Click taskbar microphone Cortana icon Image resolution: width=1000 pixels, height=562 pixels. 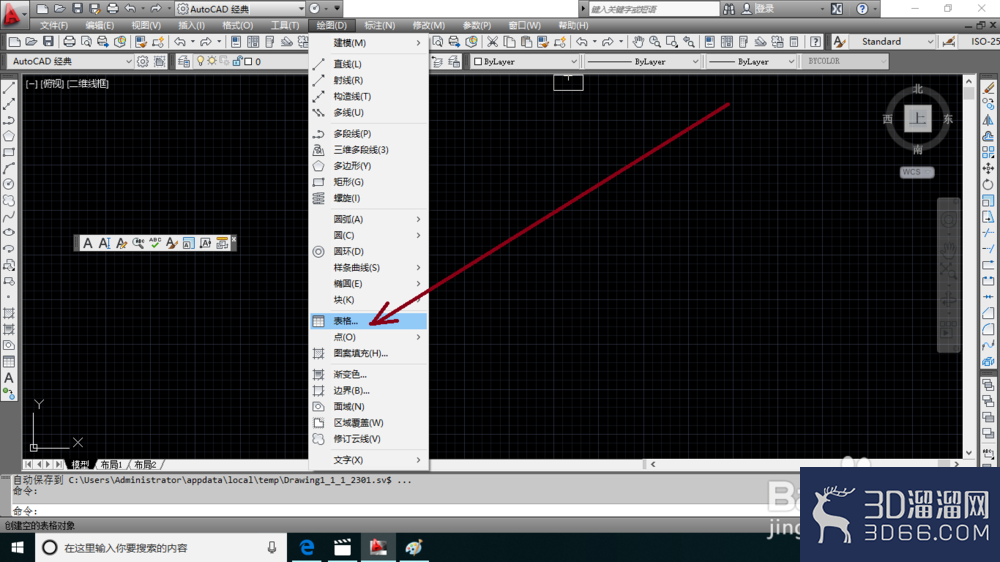click(272, 548)
